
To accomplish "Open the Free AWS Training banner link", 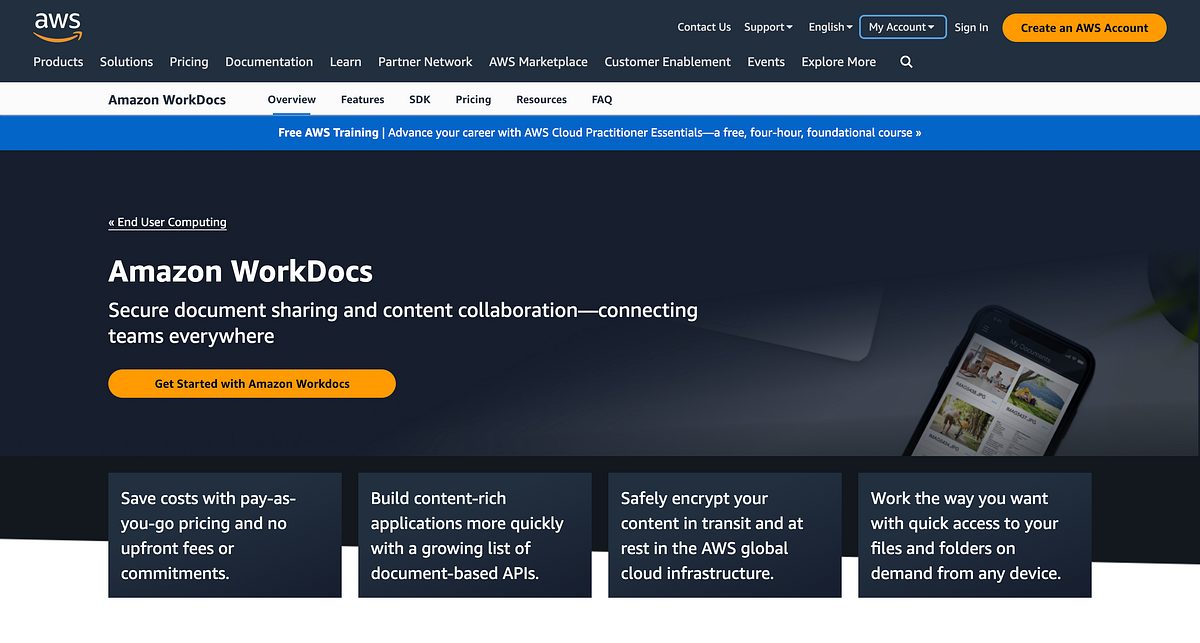I will [600, 132].
